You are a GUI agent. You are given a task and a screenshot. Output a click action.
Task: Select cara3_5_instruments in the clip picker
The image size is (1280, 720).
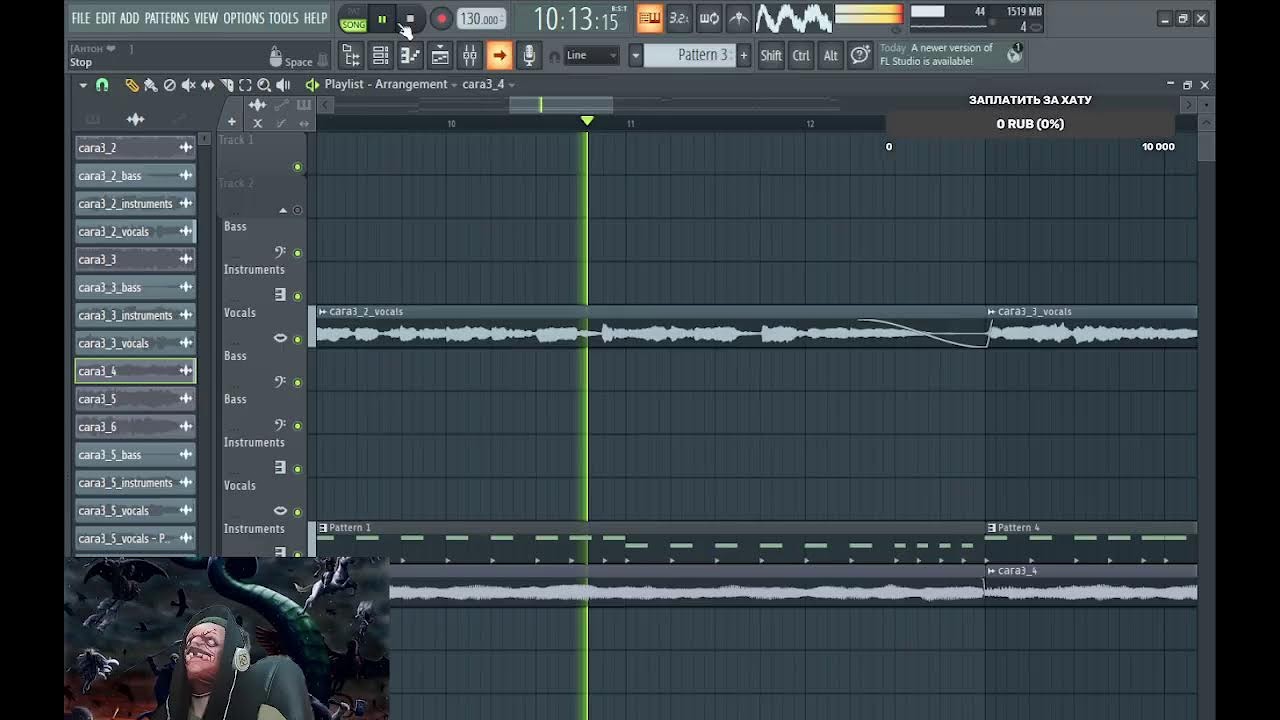coord(135,483)
